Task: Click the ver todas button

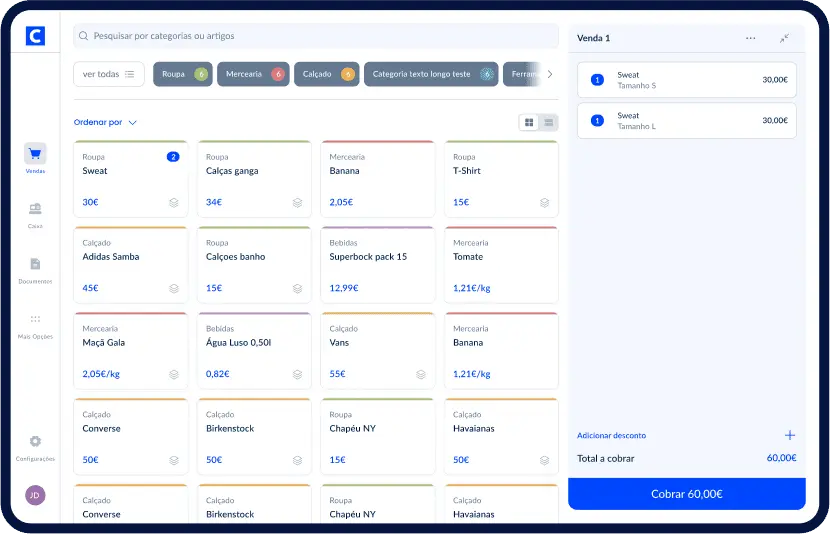Action: pos(109,74)
